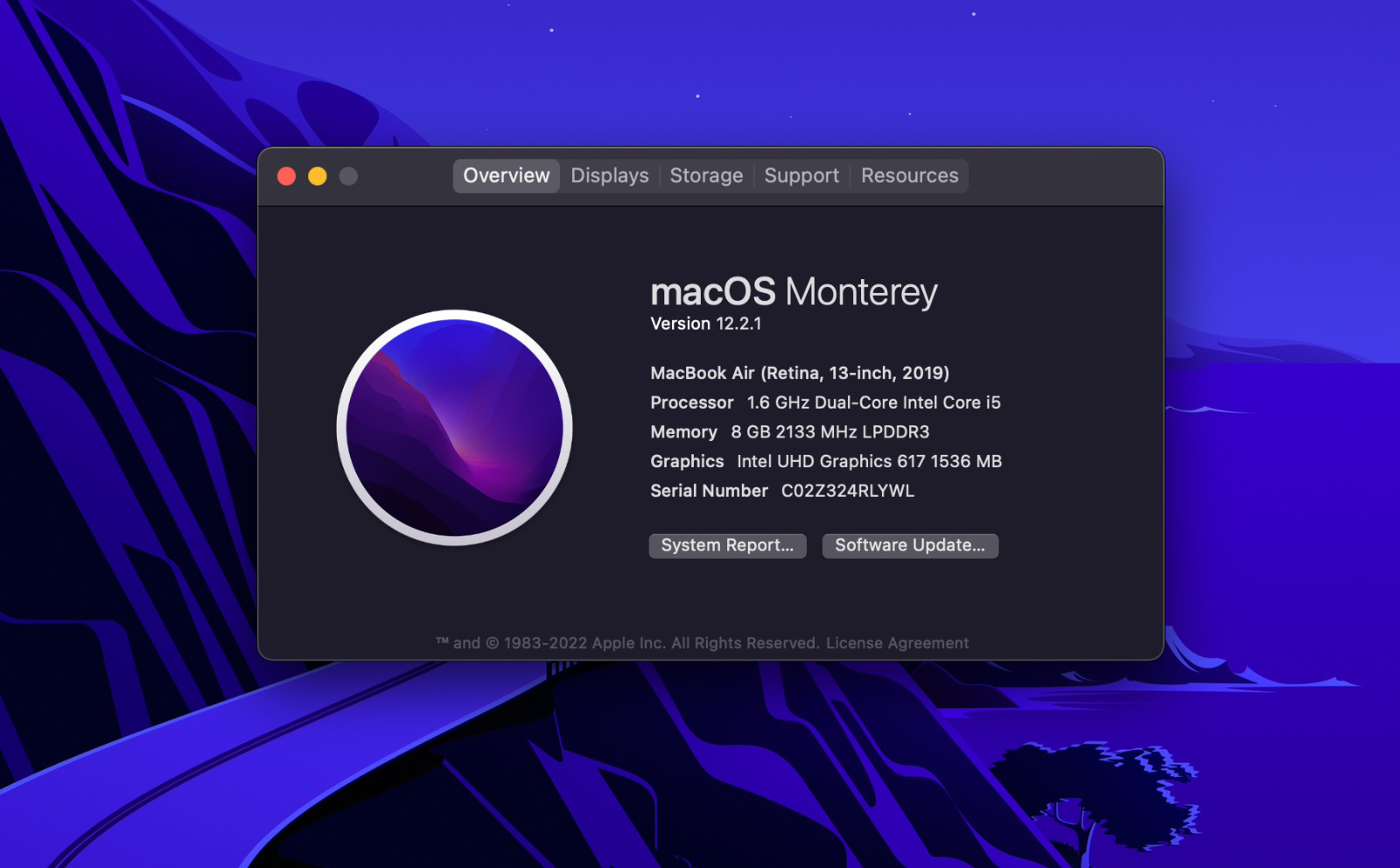This screenshot has height=868, width=1400.
Task: Select serial number C02Z324RLYWL
Action: pos(848,491)
